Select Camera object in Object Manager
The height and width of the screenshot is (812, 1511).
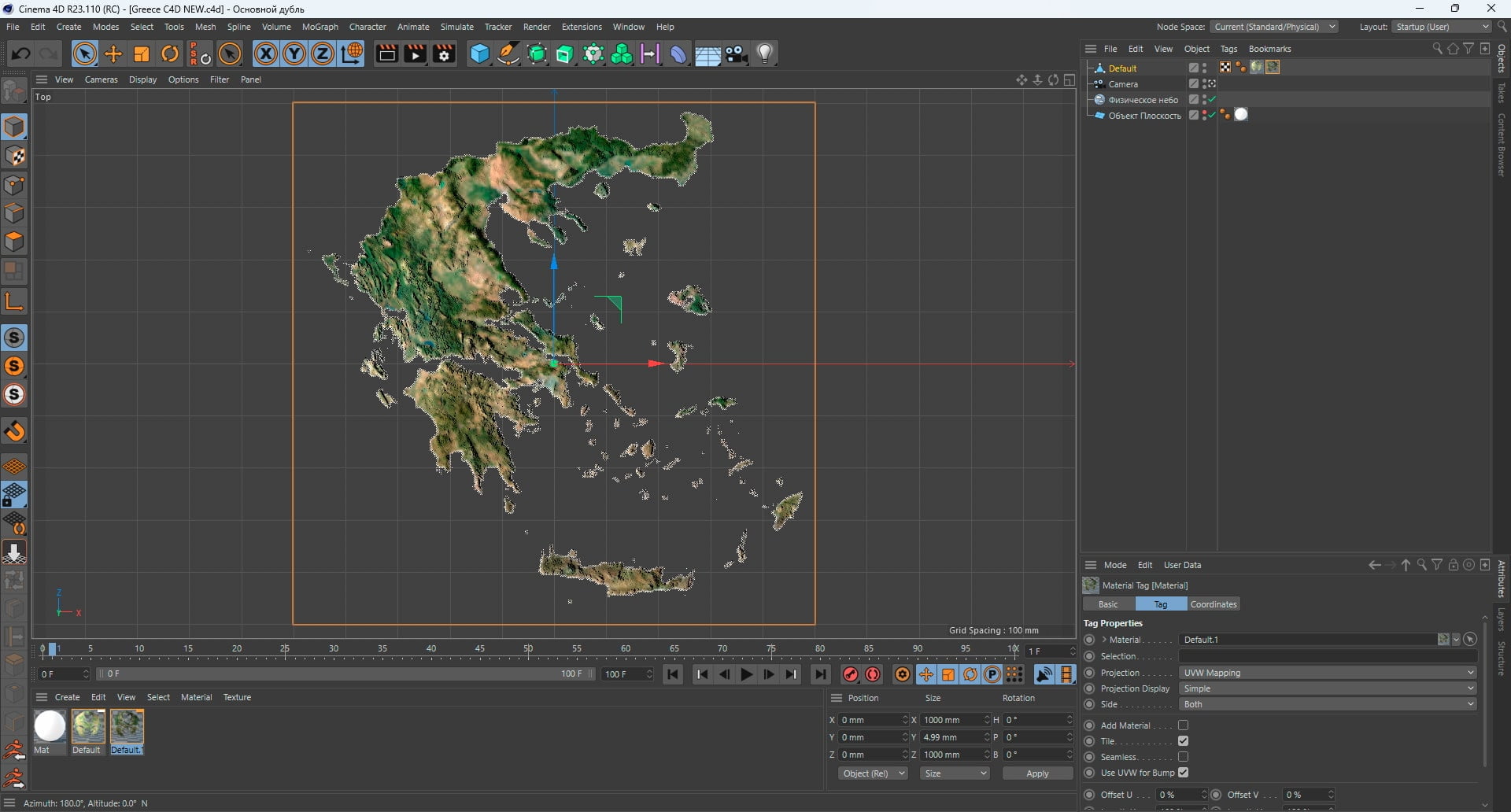coord(1123,84)
